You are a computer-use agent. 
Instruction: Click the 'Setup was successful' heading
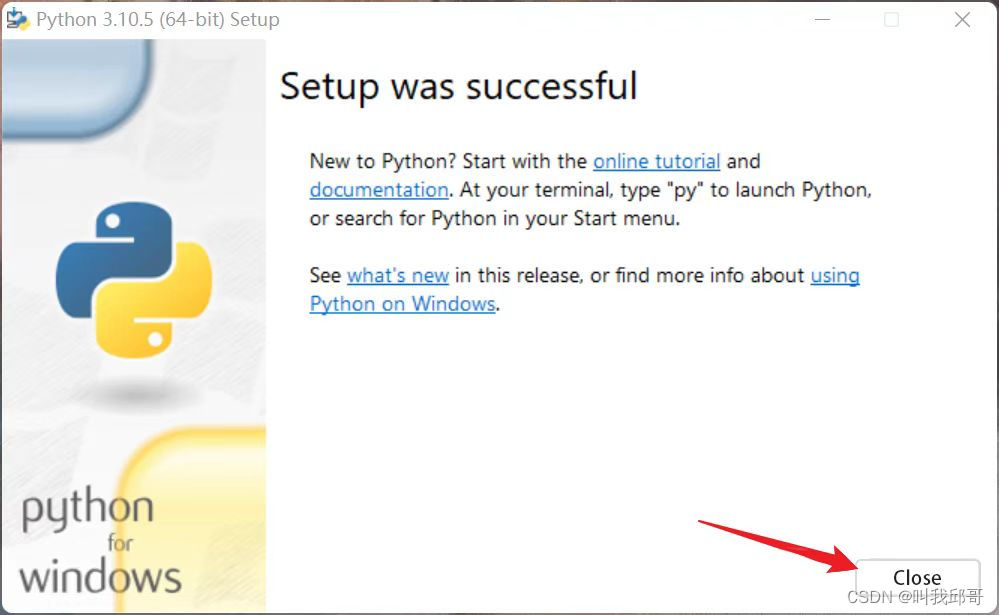click(458, 87)
